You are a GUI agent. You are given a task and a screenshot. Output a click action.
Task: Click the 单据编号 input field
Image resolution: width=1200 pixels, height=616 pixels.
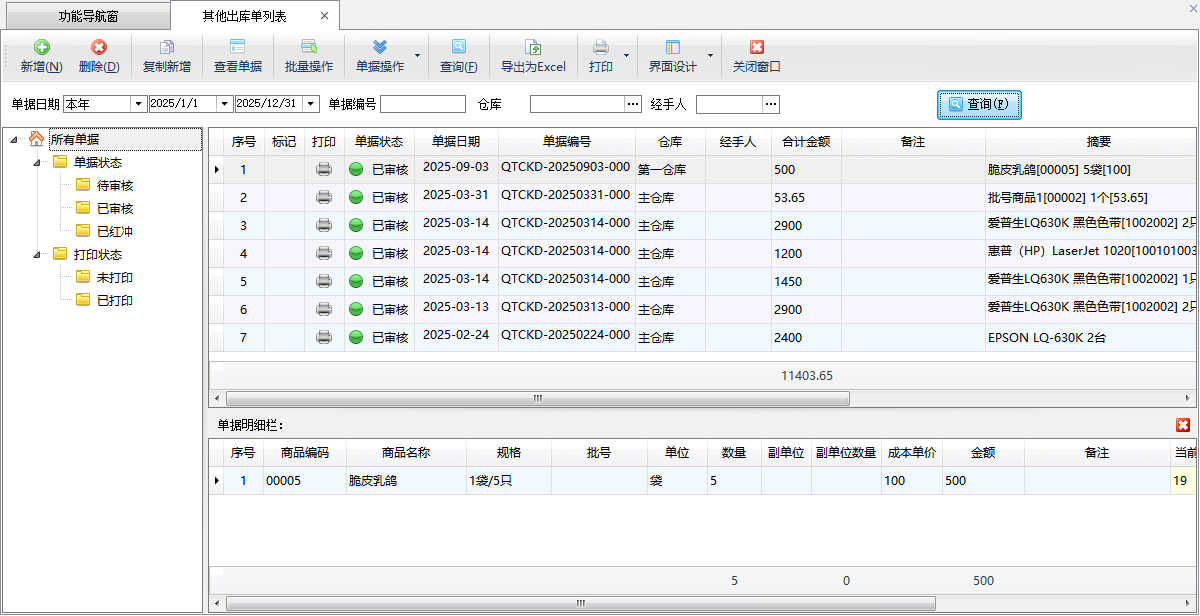pyautogui.click(x=422, y=104)
